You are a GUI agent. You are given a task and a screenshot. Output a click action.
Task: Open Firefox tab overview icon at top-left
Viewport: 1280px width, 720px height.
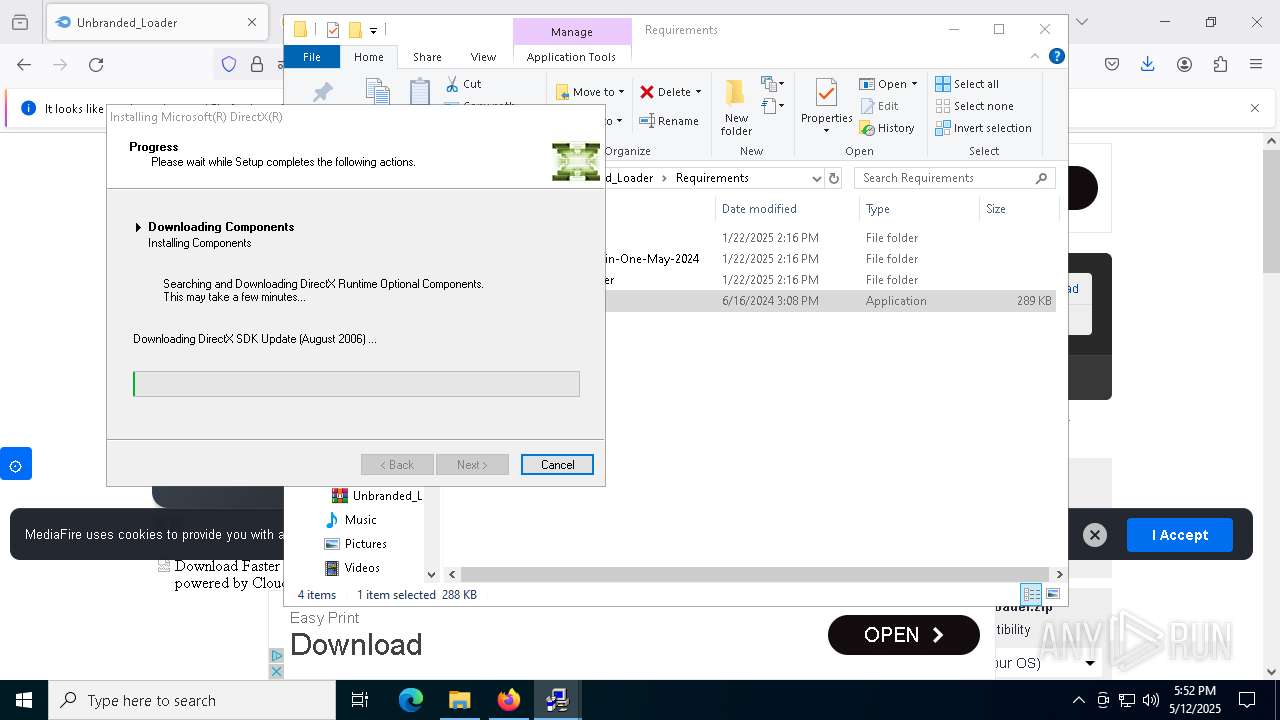21,22
